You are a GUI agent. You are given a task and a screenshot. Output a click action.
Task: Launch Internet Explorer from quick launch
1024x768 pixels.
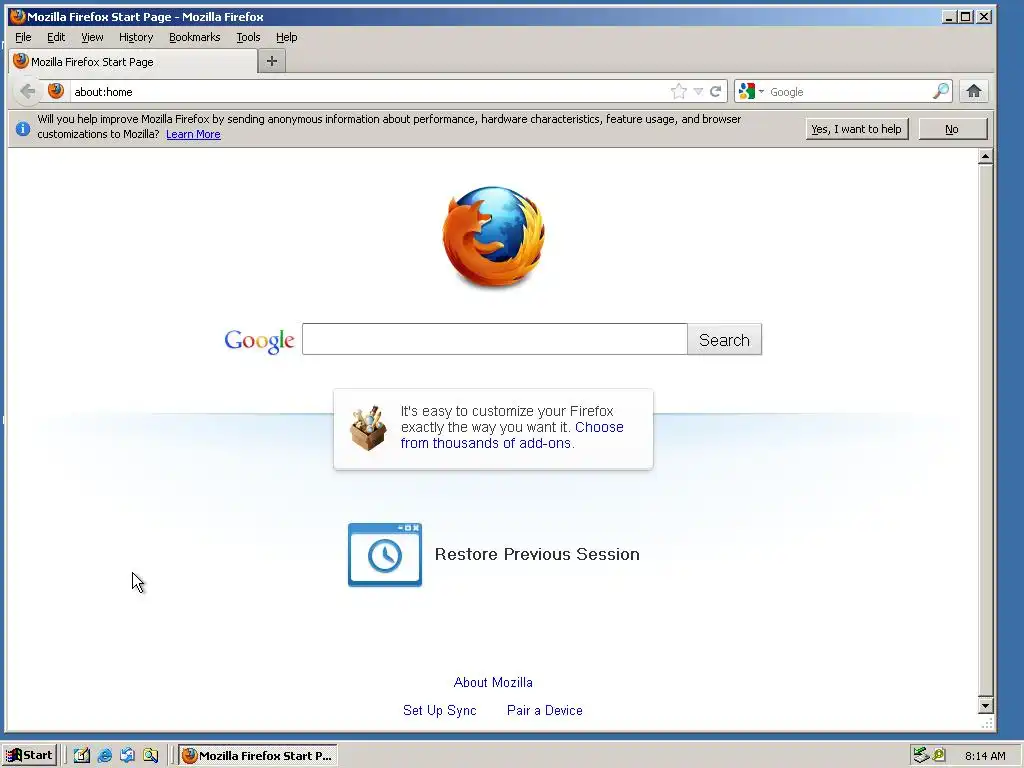(x=104, y=756)
